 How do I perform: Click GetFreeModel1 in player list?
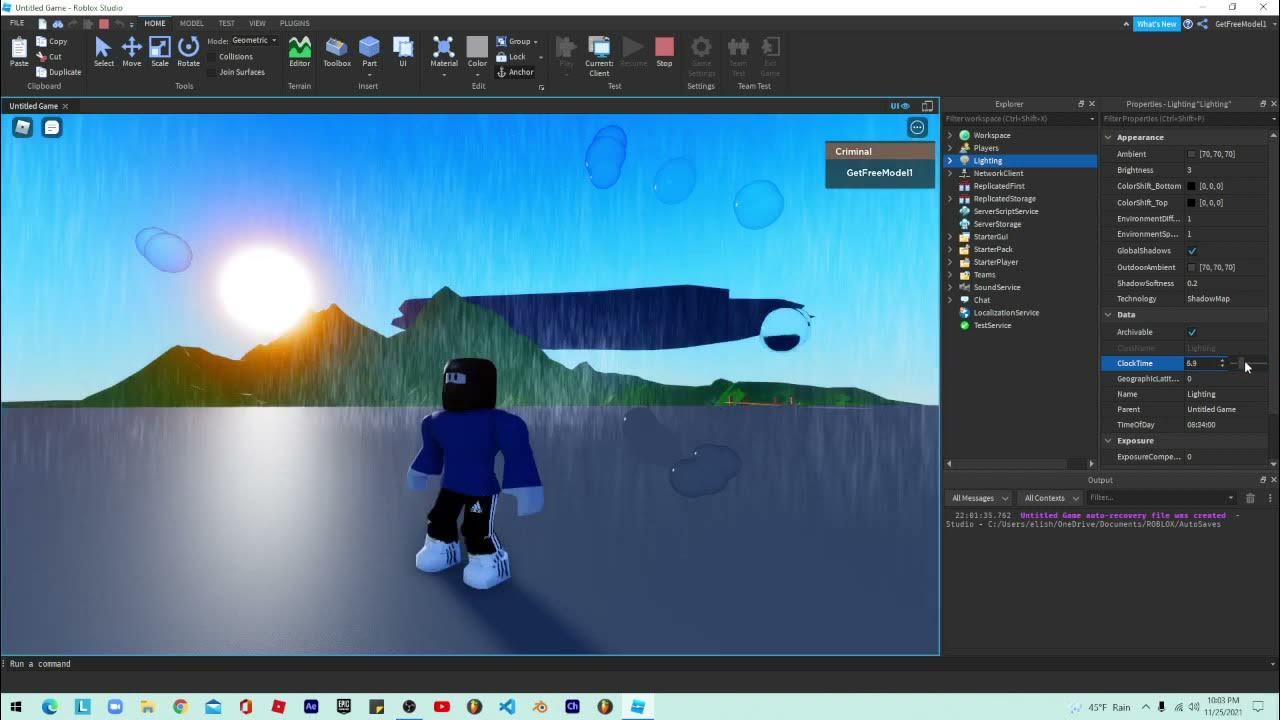coord(880,173)
